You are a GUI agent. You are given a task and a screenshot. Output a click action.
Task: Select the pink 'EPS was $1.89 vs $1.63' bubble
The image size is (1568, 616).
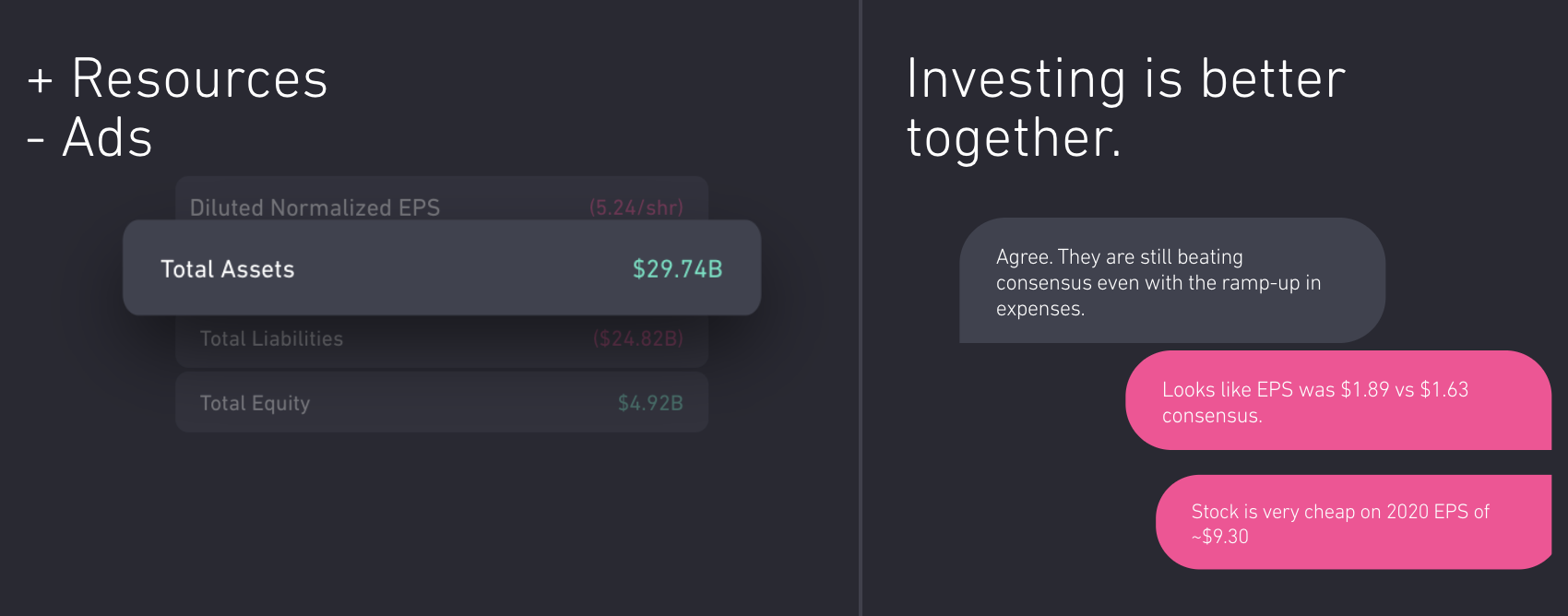click(x=1337, y=401)
